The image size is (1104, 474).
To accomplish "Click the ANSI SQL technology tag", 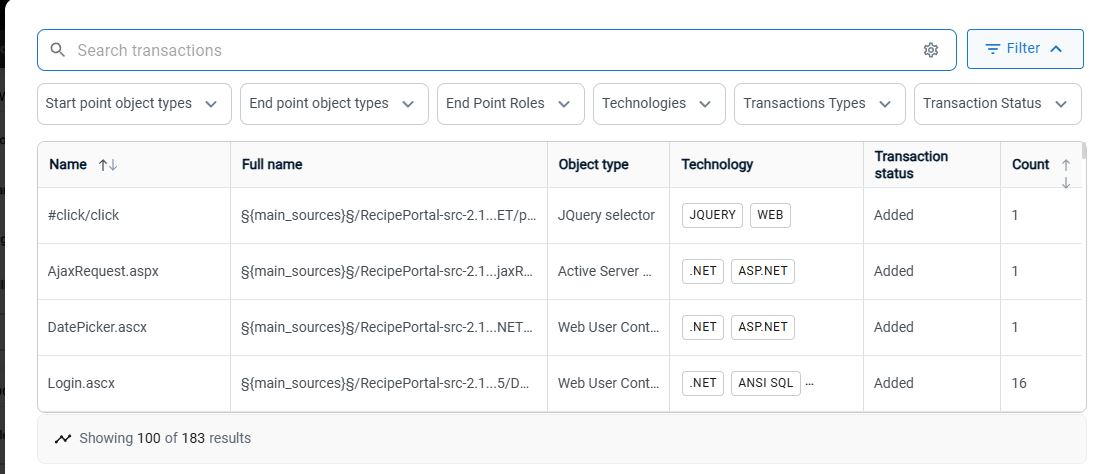I will pyautogui.click(x=766, y=383).
